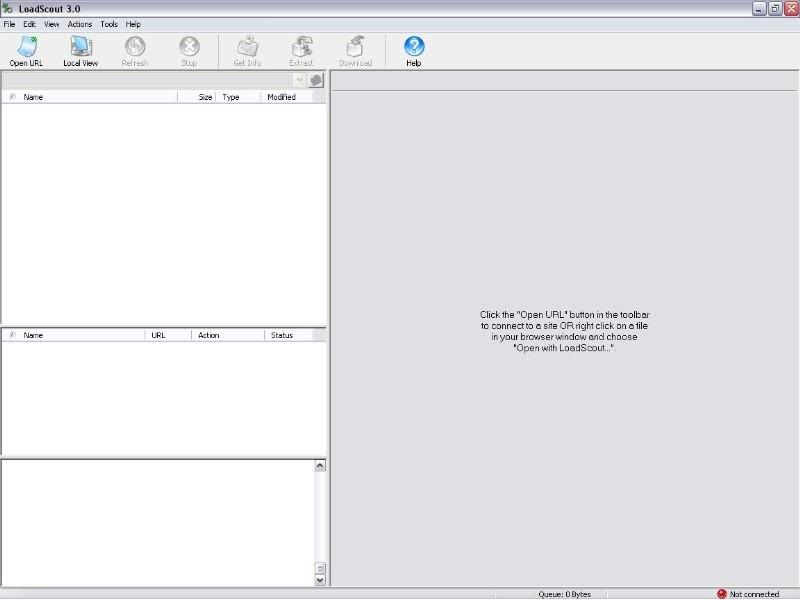Click the Not connected status text
The height and width of the screenshot is (600, 800).
tap(754, 594)
